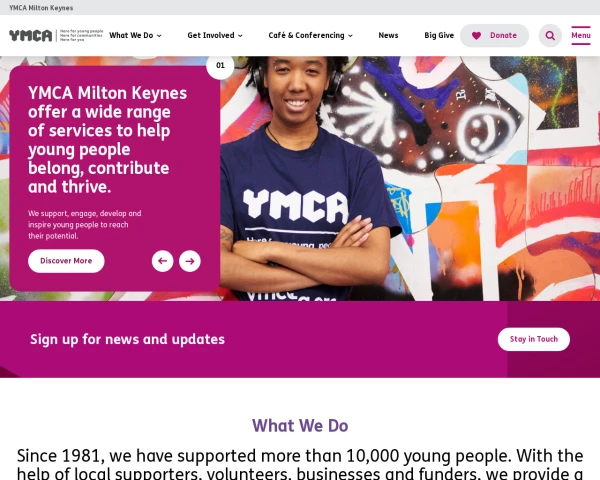
Task: Advance to next slide arrow
Action: [190, 261]
